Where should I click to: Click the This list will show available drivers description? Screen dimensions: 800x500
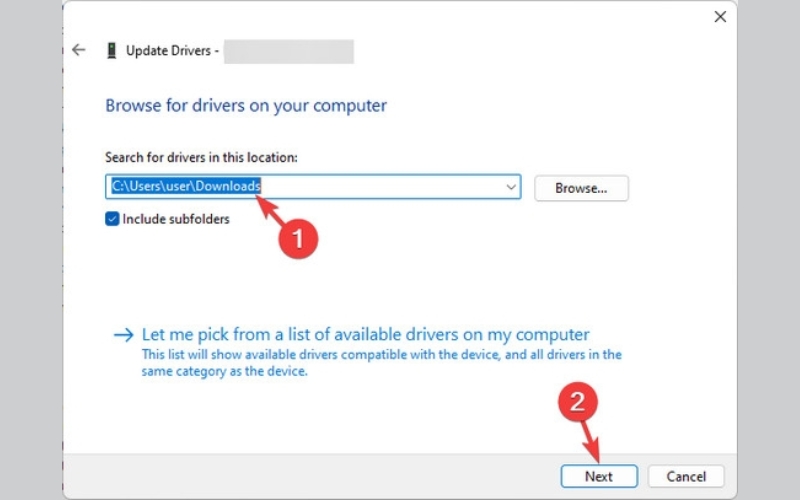click(381, 363)
